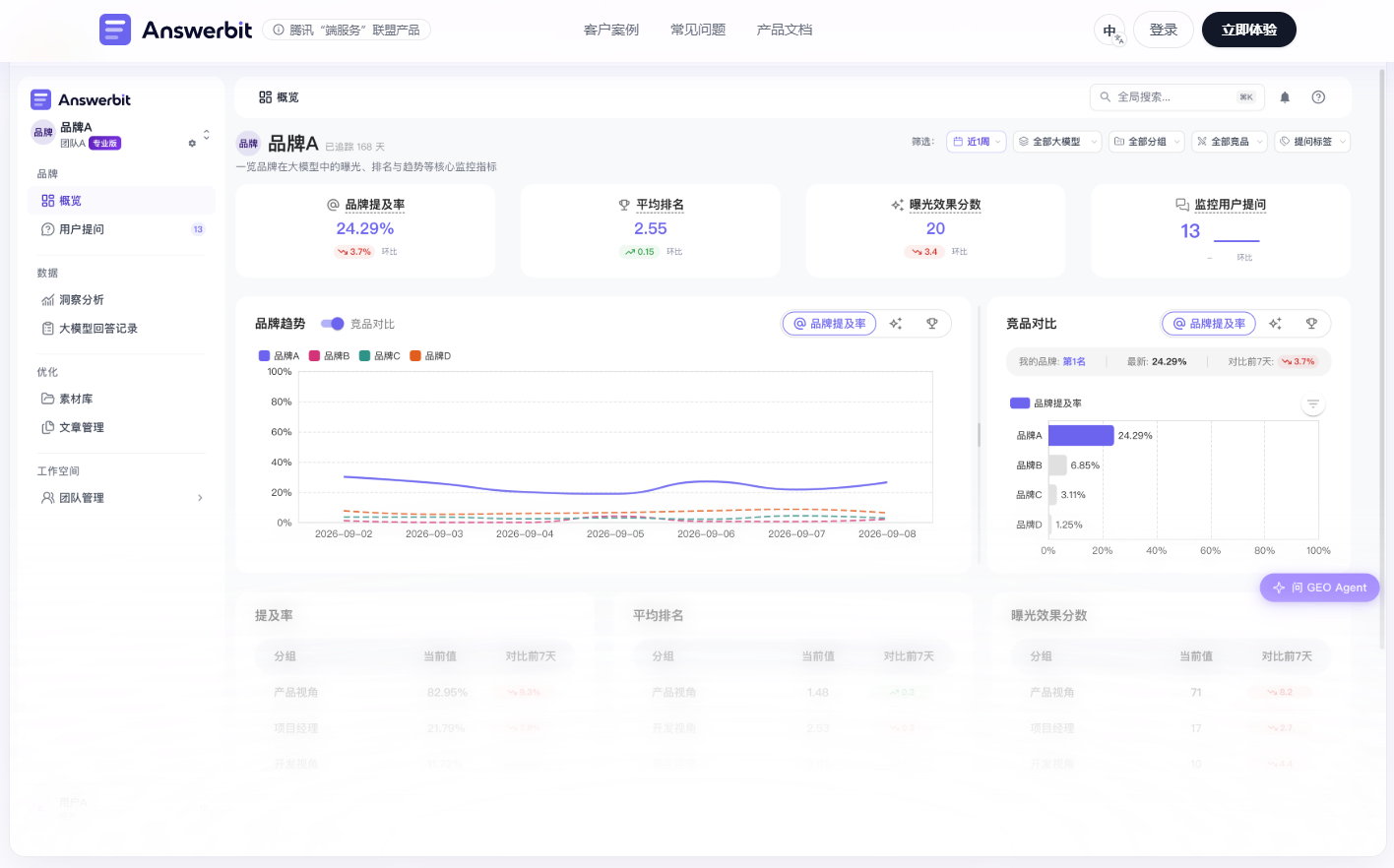
Task: Select 概览 in the sidebar
Action: coord(122,201)
